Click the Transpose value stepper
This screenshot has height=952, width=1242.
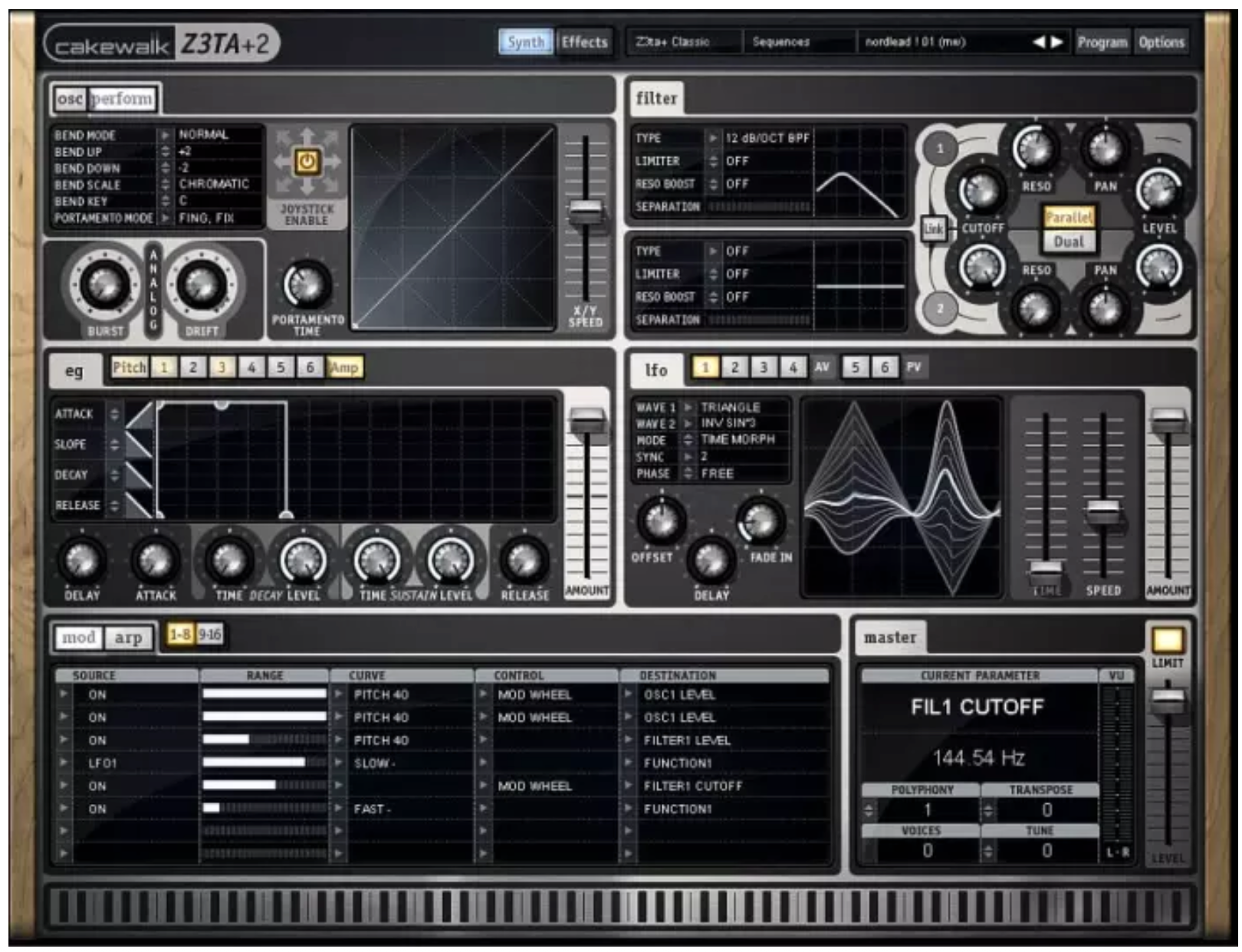[x=988, y=809]
